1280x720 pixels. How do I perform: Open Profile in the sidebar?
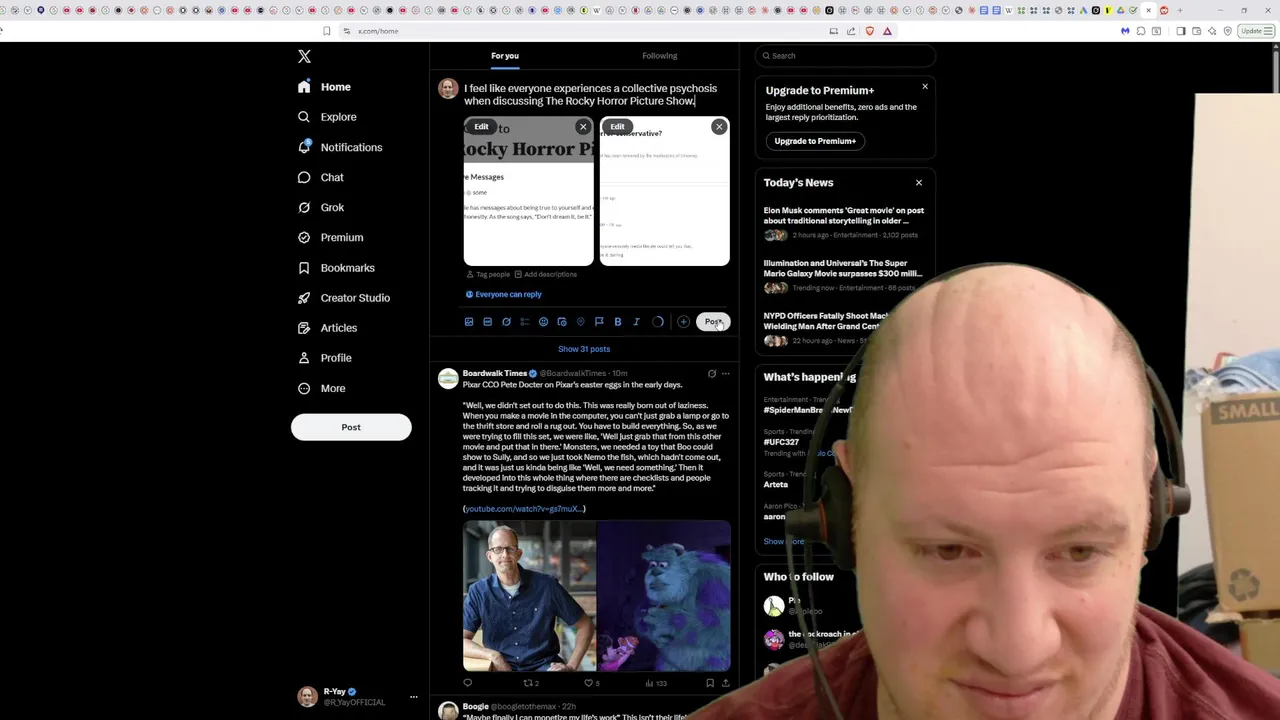[x=324, y=357]
